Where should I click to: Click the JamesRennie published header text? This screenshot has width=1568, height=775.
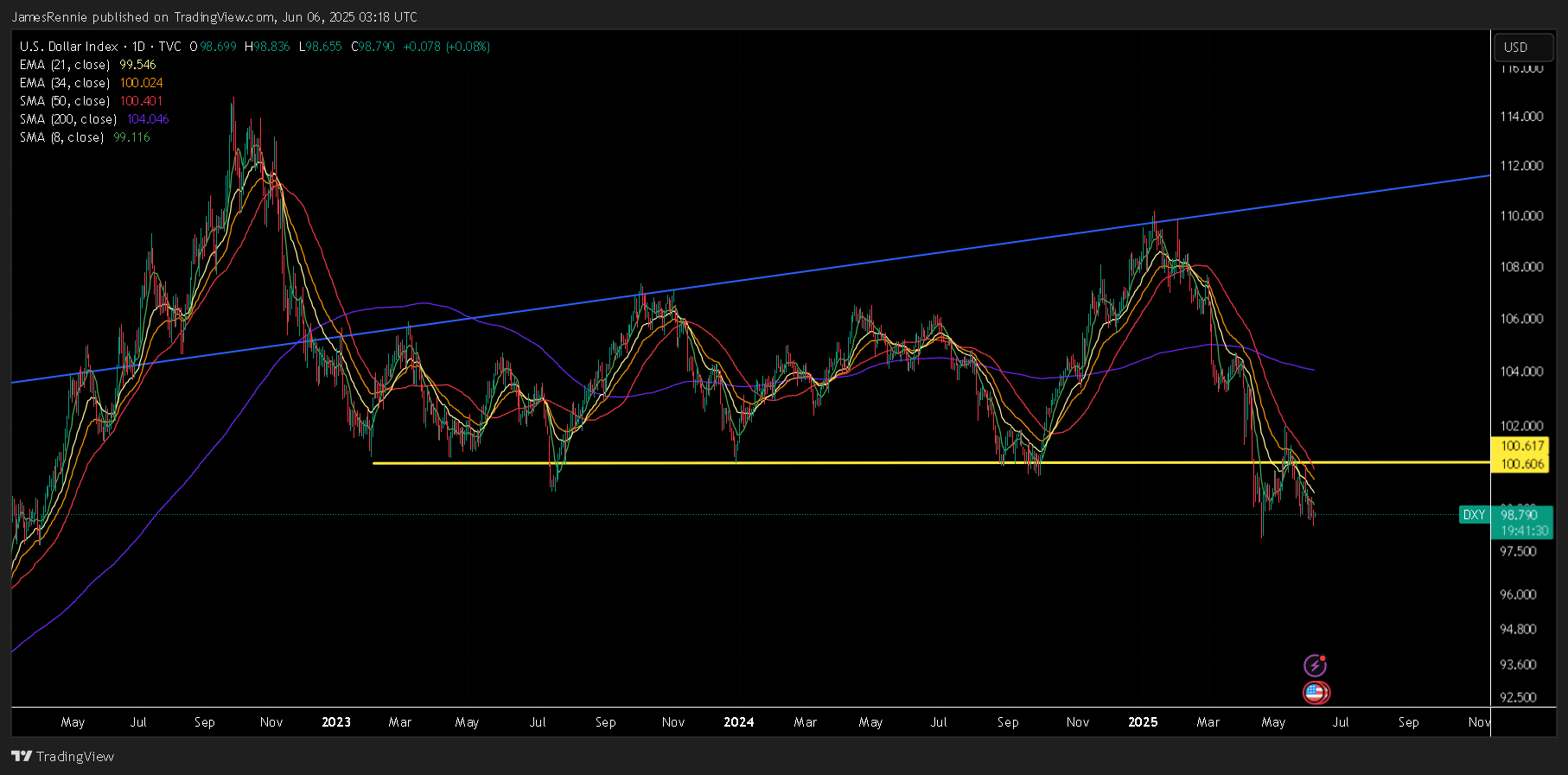214,17
